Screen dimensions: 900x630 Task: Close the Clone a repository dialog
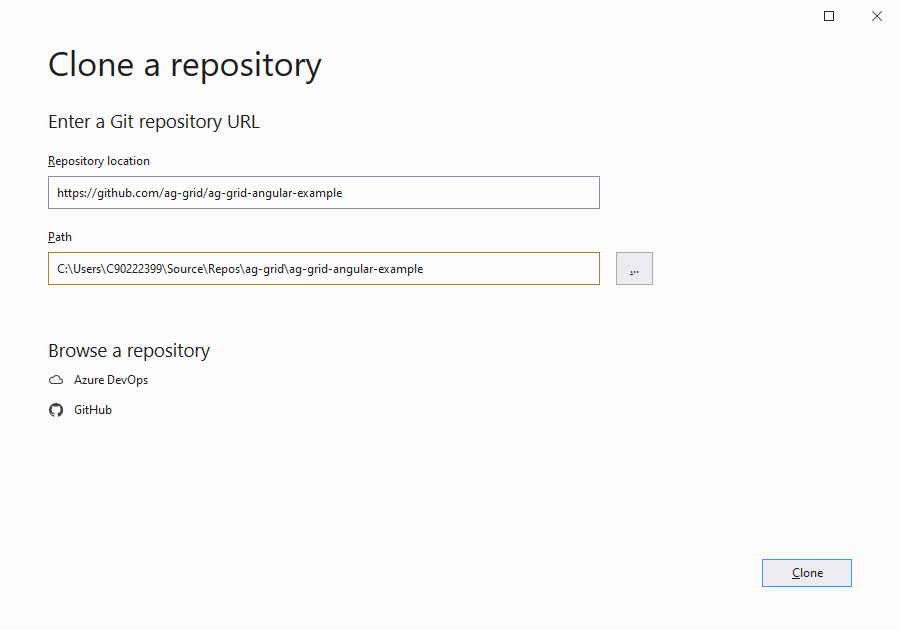[x=876, y=16]
